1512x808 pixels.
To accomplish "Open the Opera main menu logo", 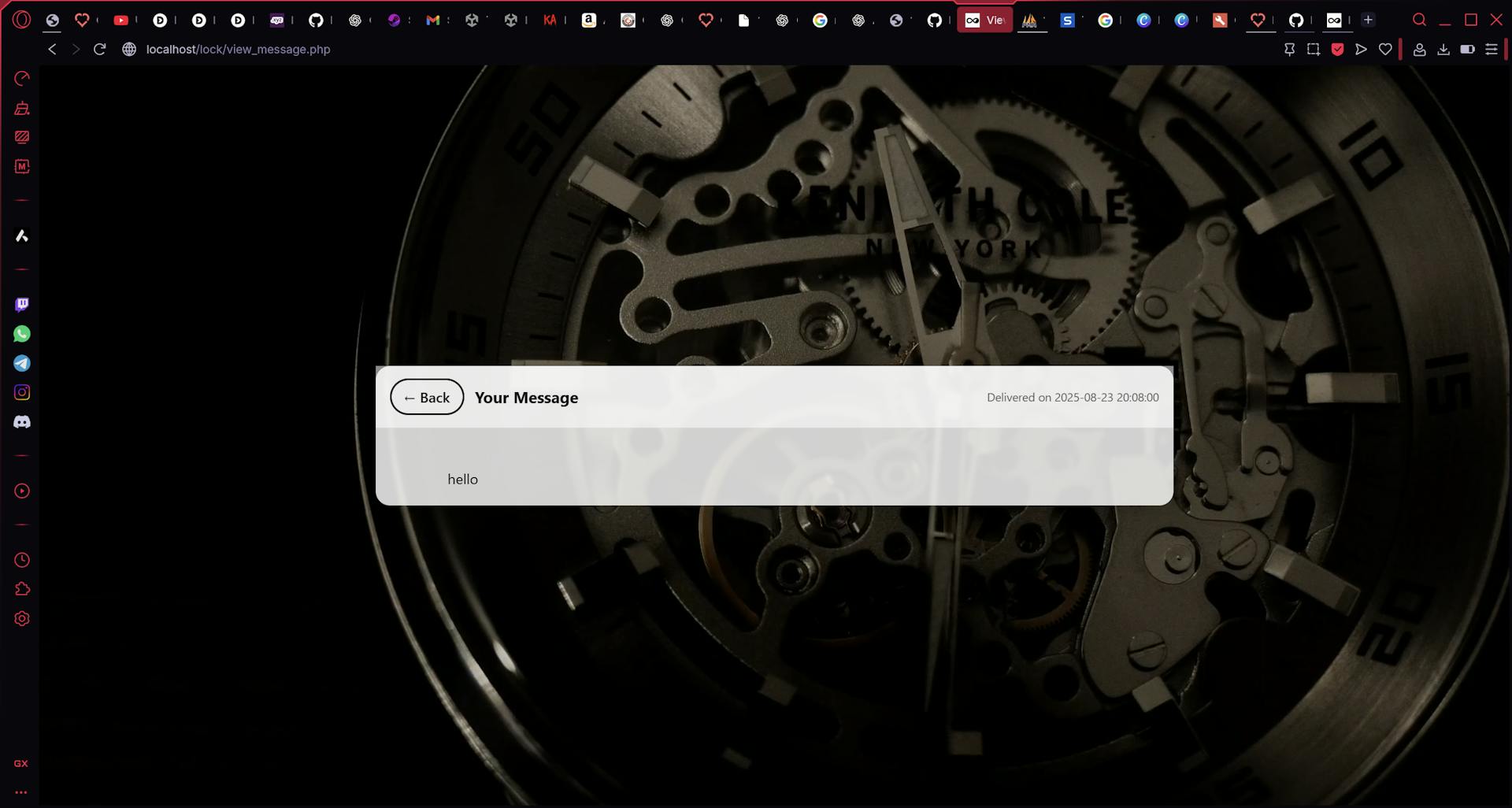I will pyautogui.click(x=21, y=20).
